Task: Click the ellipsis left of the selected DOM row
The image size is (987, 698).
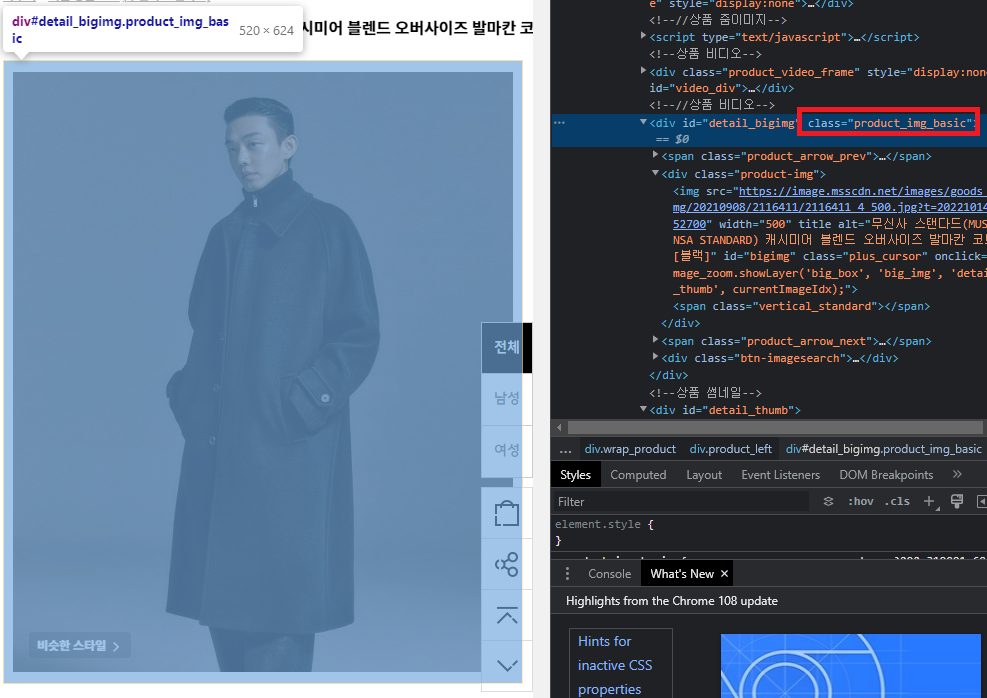Action: (559, 123)
